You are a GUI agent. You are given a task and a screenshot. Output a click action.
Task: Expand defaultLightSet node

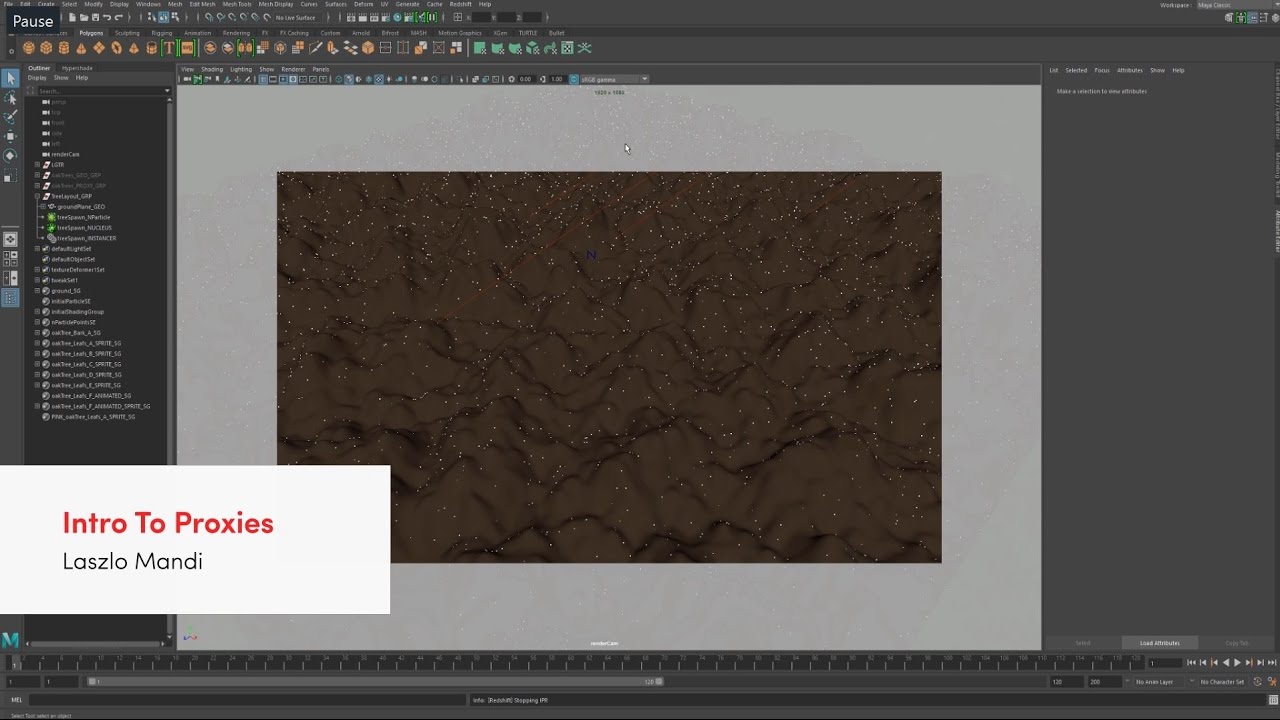pyautogui.click(x=37, y=249)
